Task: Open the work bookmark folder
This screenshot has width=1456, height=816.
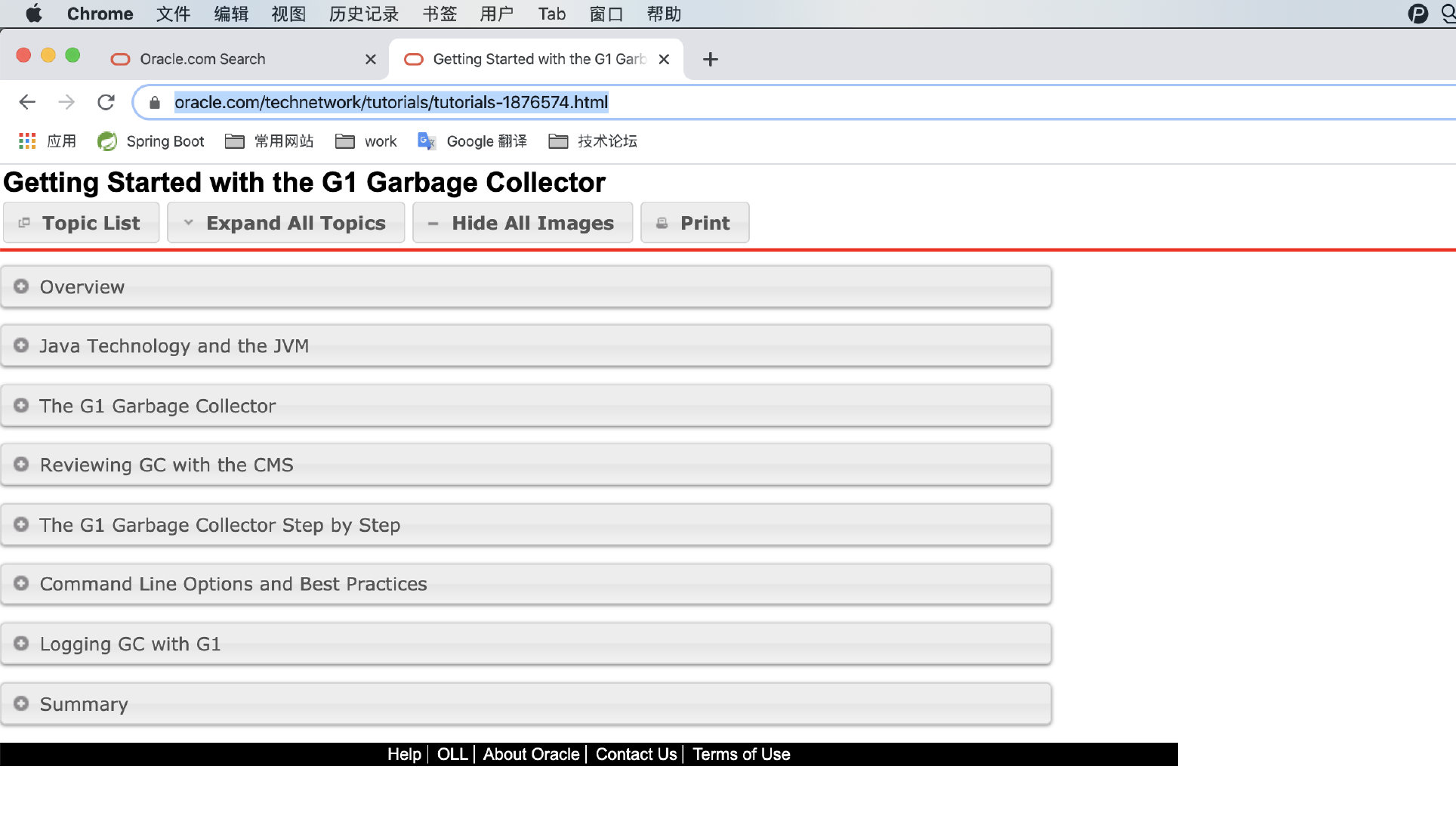Action: [366, 141]
